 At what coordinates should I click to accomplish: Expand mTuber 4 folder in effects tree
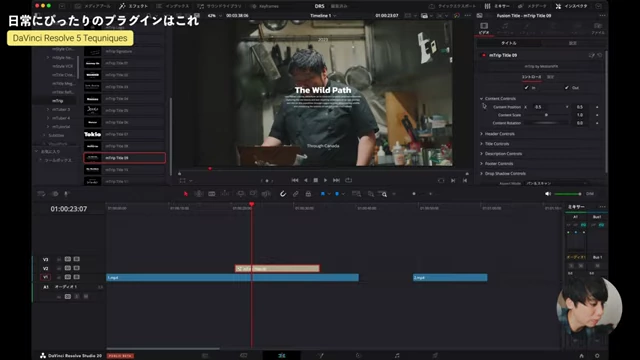tap(48, 118)
